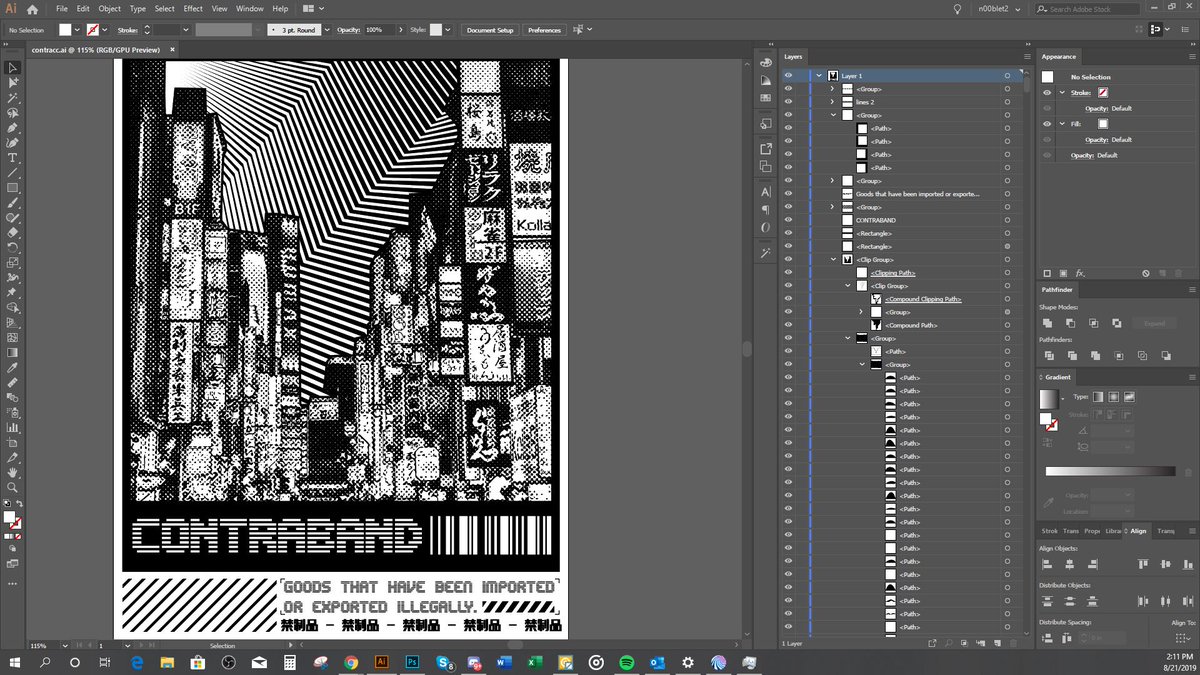This screenshot has width=1200, height=675.
Task: Select the Rectangle tool
Action: [13, 188]
